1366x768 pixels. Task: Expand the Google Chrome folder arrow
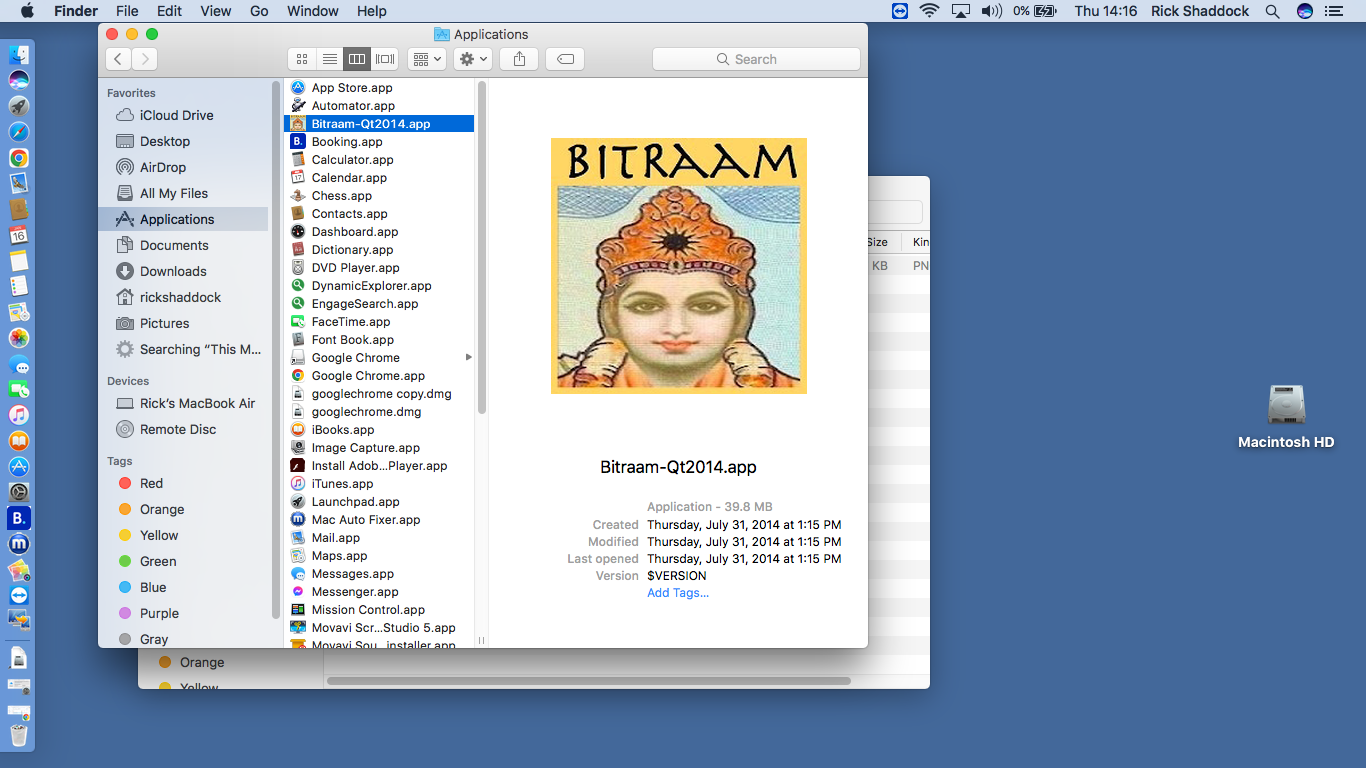(469, 357)
